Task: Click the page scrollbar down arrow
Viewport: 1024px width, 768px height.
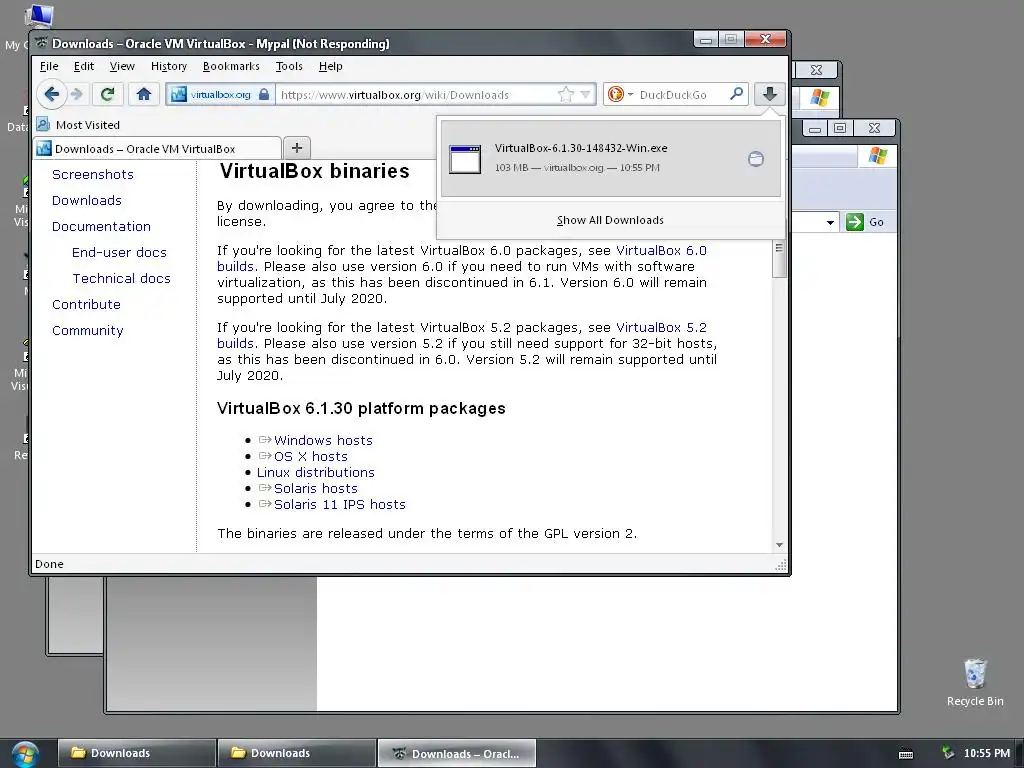Action: 779,545
